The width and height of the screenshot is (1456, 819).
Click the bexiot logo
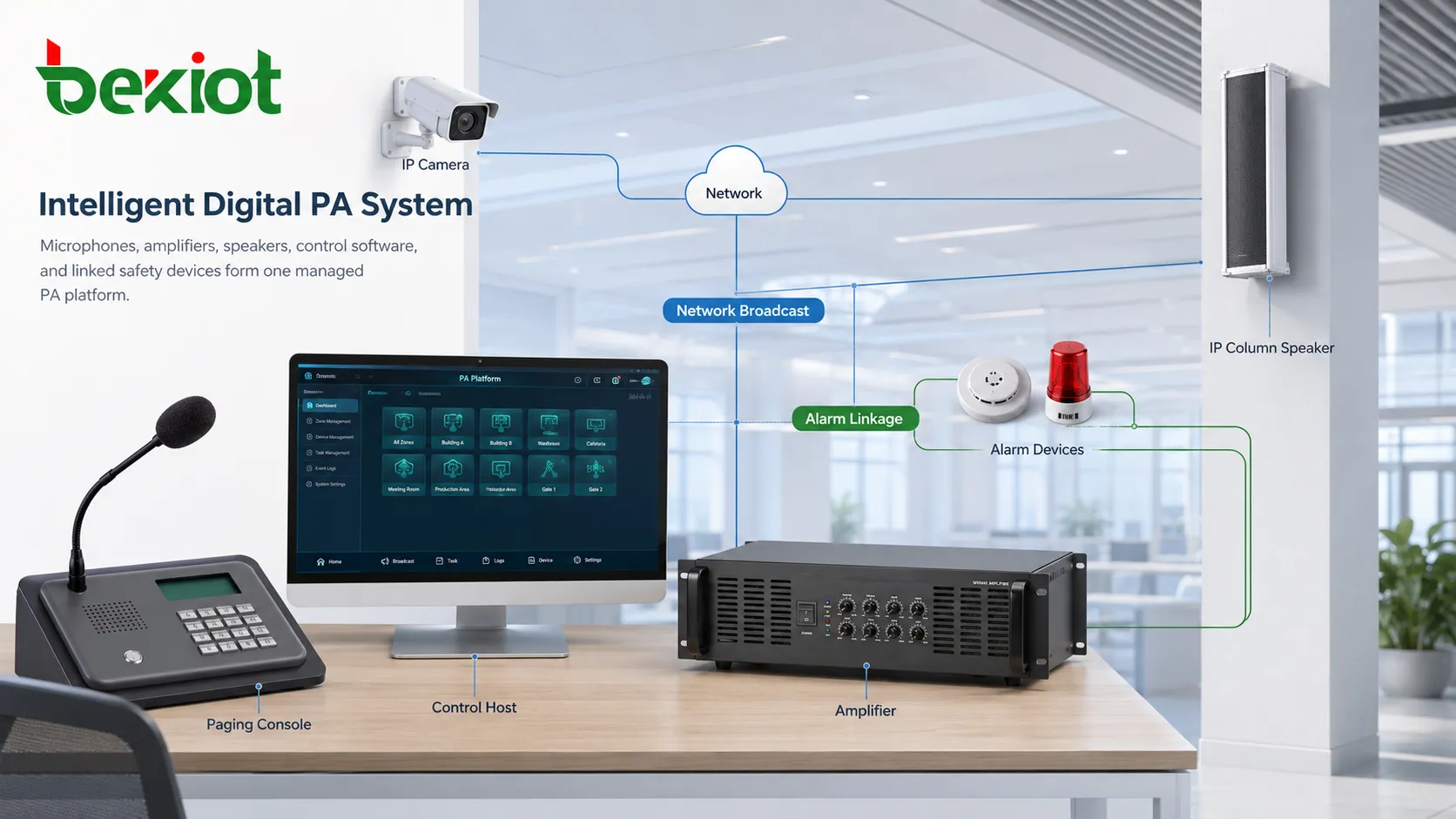[158, 78]
